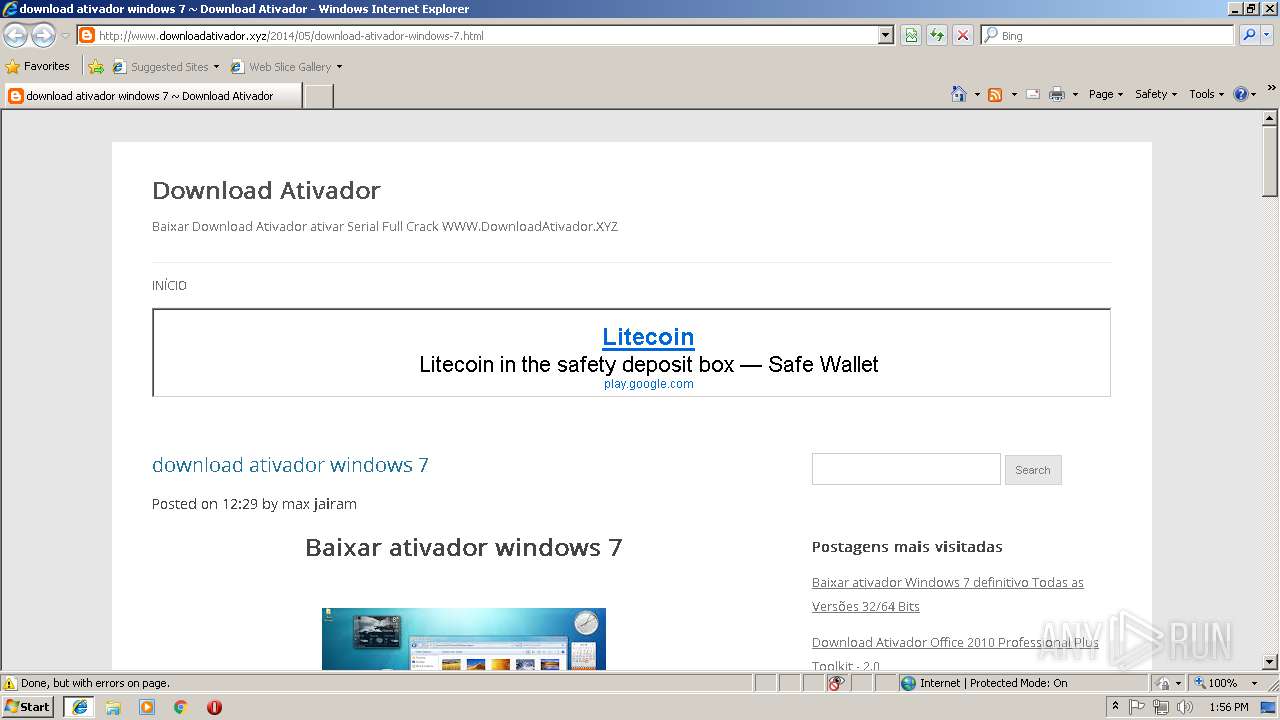Click Action Center flag tray icon
This screenshot has height=720, width=1280.
click(x=1137, y=707)
